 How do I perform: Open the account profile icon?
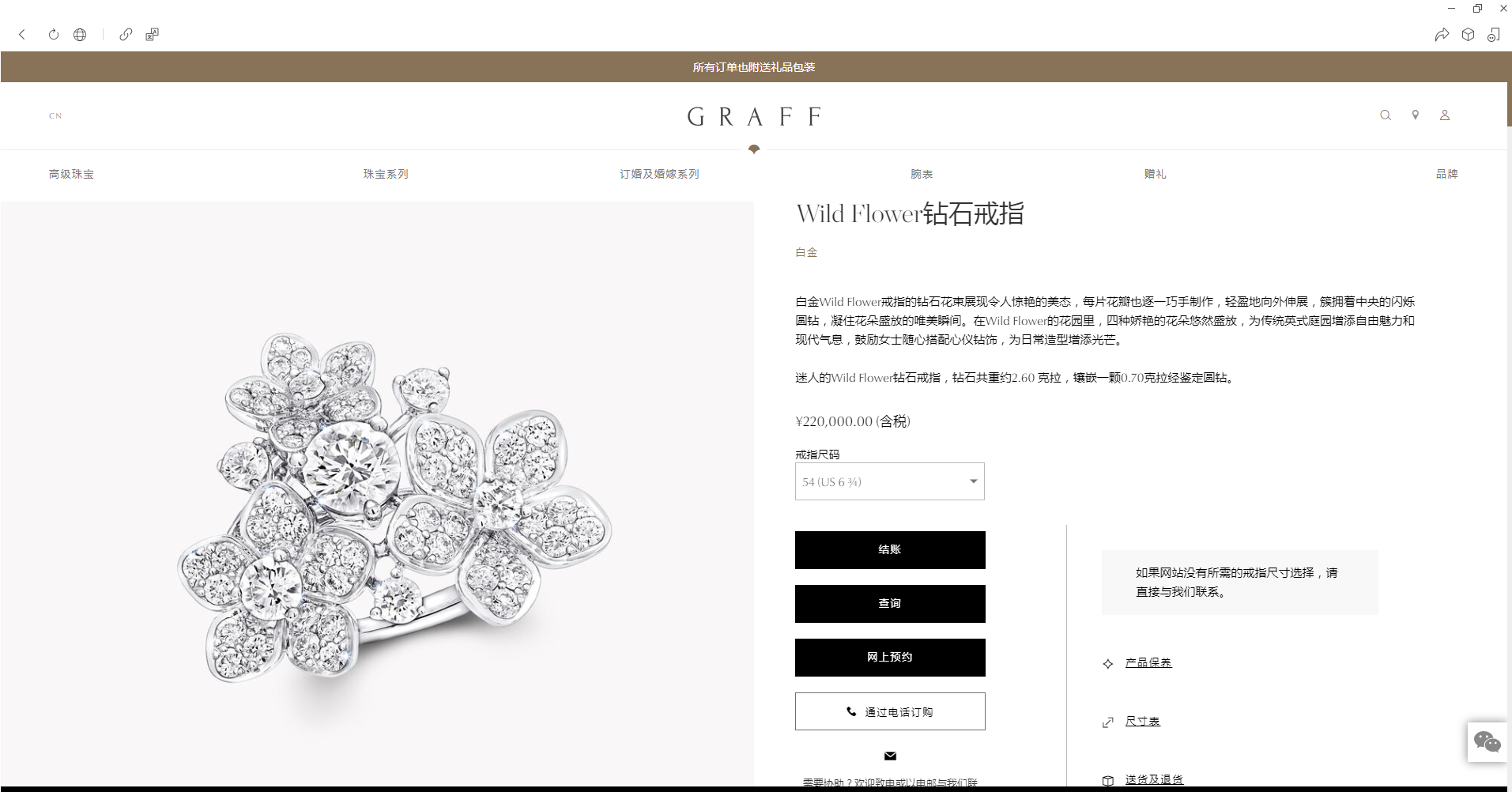tap(1445, 115)
